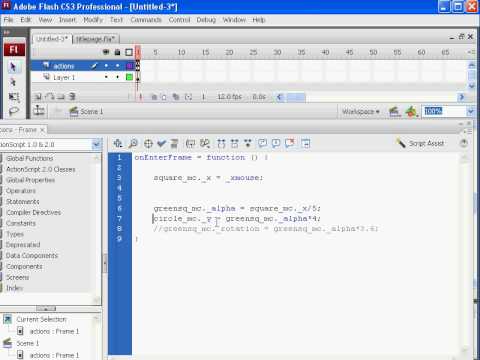Screen dimensions: 480x360
Task: Select actions : Frame 1 under Current Selection
Action: coord(54,331)
